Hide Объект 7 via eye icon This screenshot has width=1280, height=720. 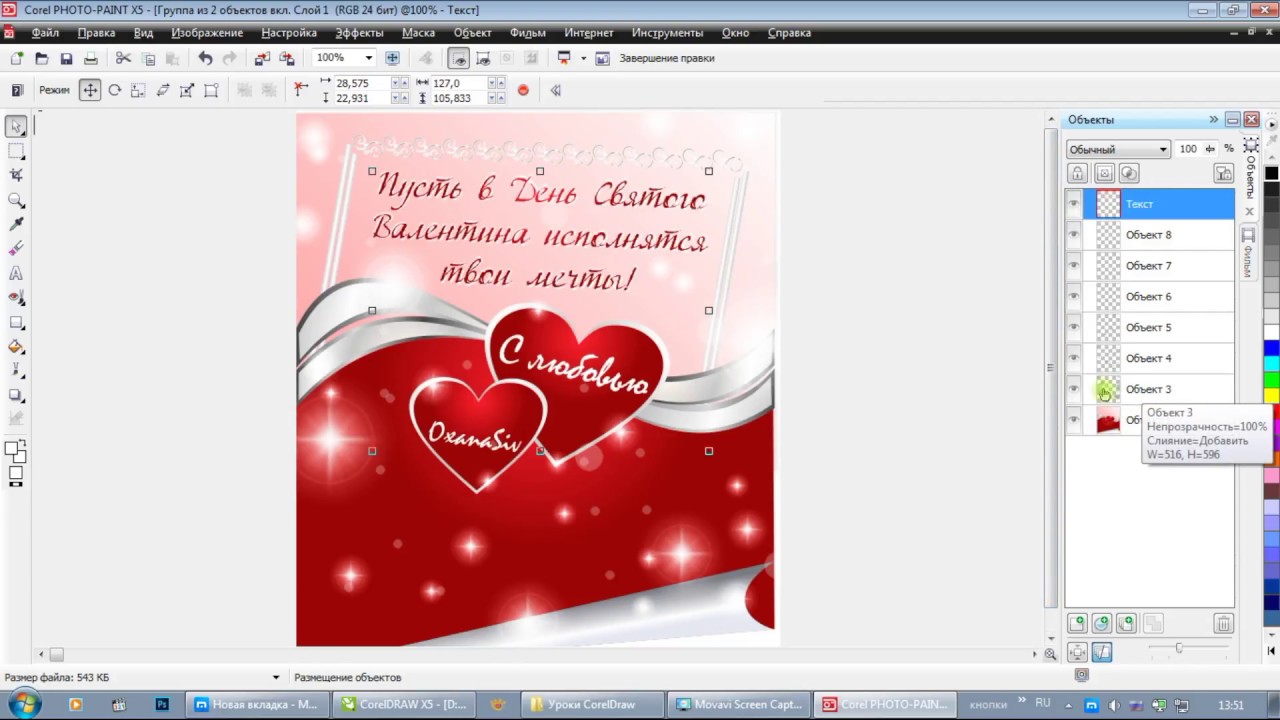(1074, 266)
